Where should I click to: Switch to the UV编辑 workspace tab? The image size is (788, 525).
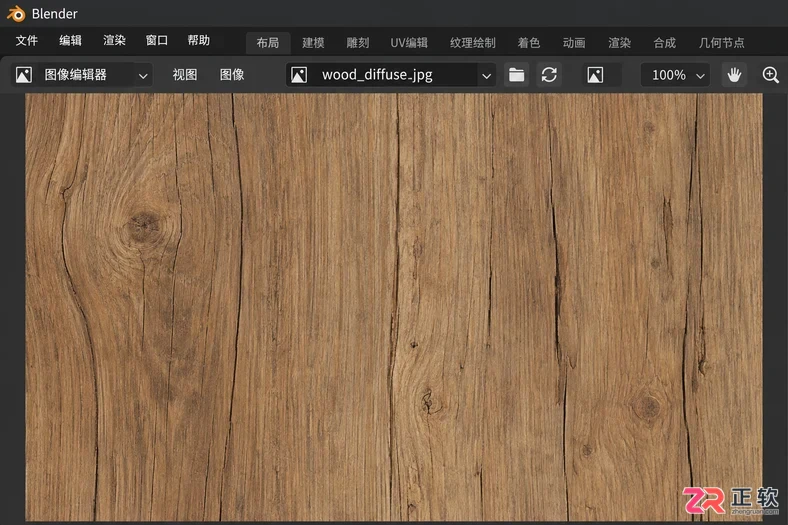click(x=409, y=43)
